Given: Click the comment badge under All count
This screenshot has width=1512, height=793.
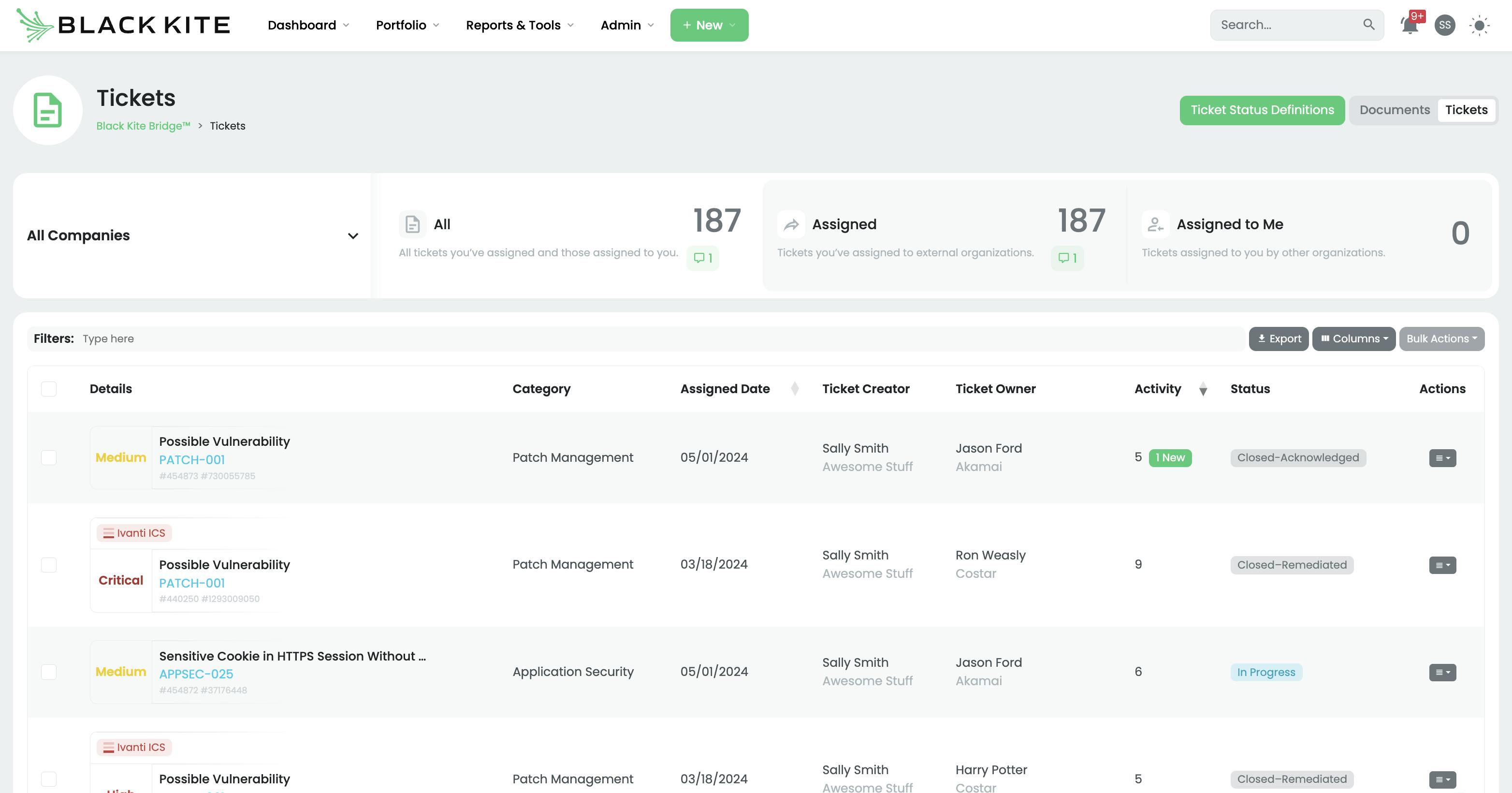Looking at the screenshot, I should [703, 258].
